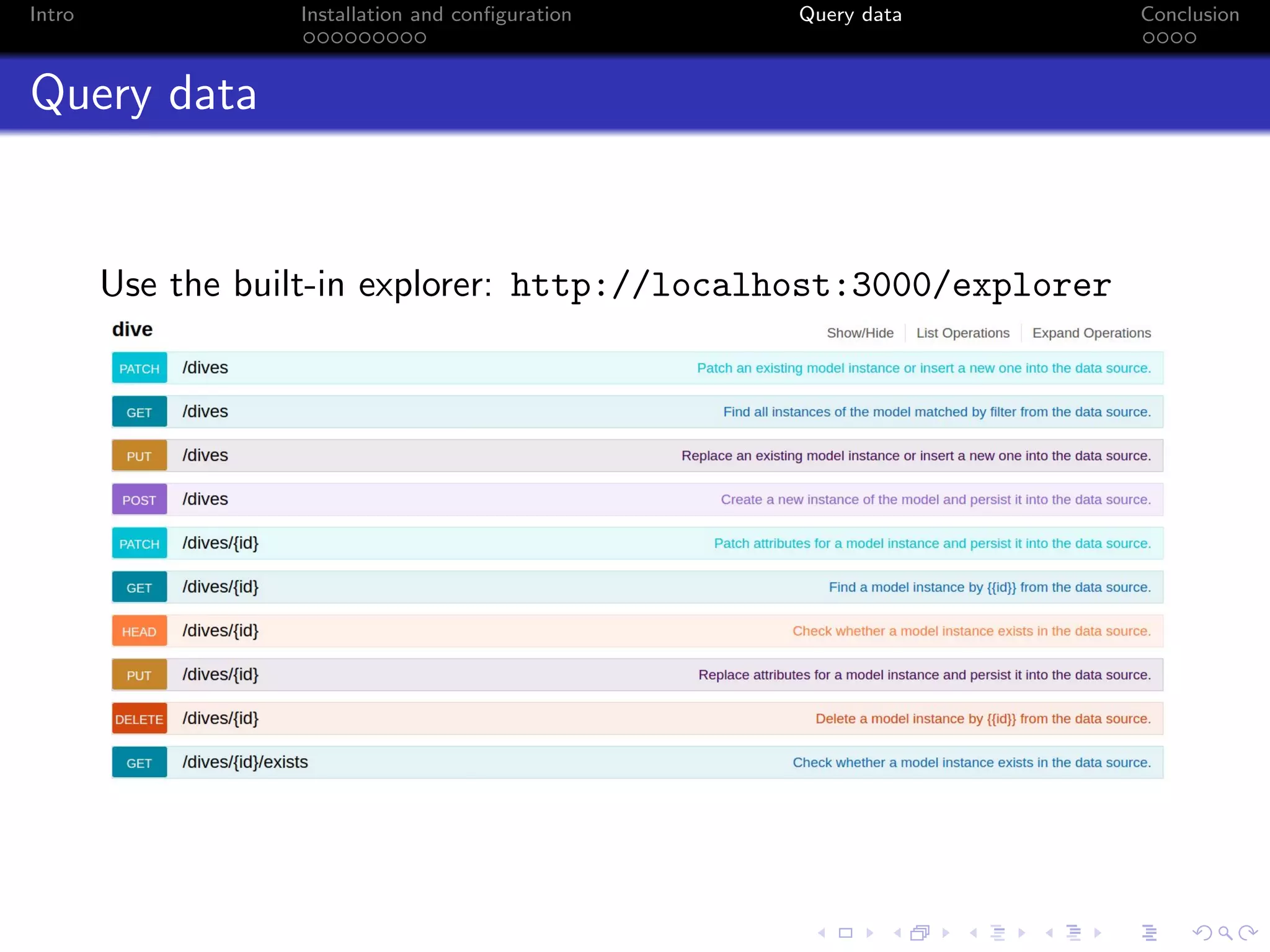Click the next frame arrow after stacked frames icon
The width and height of the screenshot is (1270, 952).
pyautogui.click(x=946, y=933)
